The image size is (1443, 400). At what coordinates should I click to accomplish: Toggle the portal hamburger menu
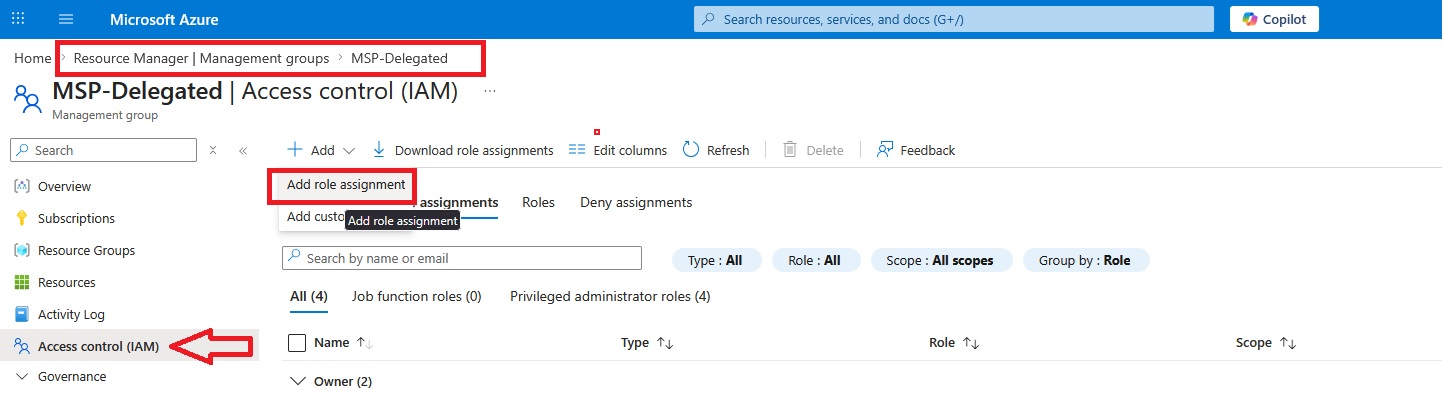[66, 19]
